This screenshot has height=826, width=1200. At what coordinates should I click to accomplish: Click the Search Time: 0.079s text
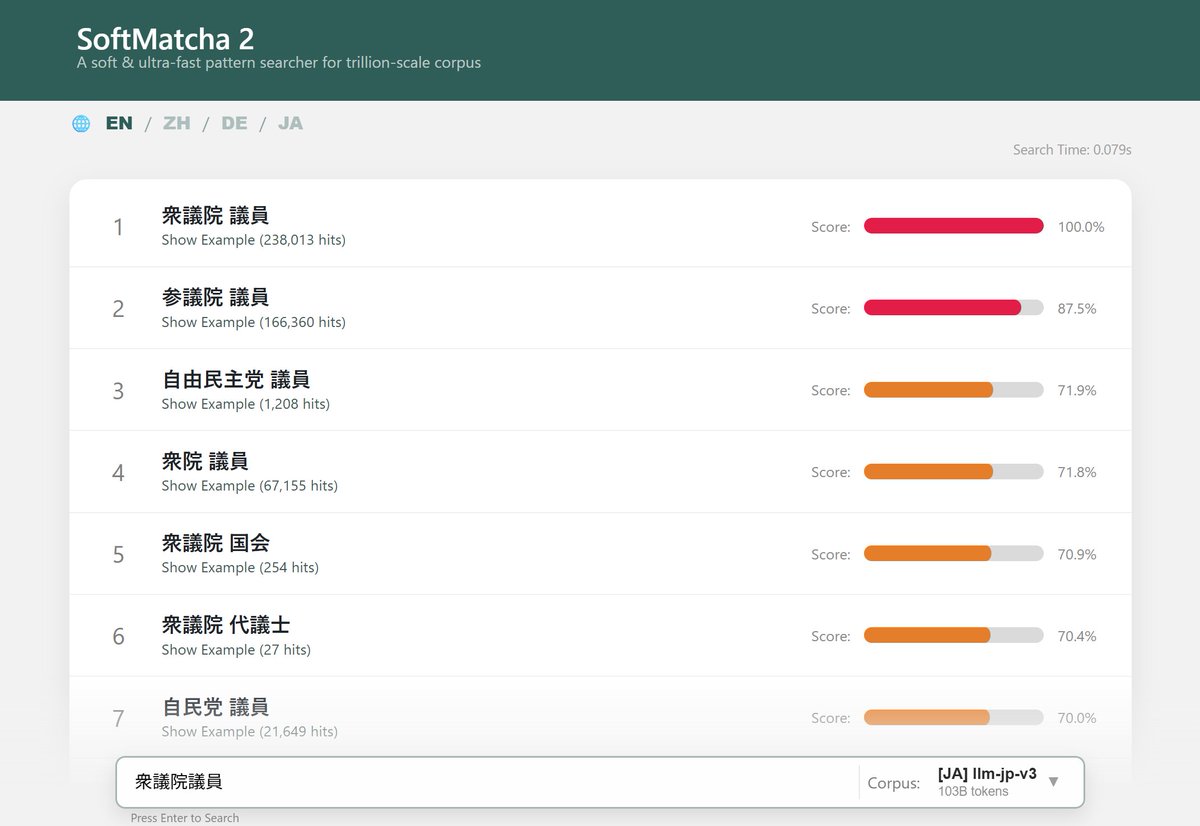[x=1072, y=150]
